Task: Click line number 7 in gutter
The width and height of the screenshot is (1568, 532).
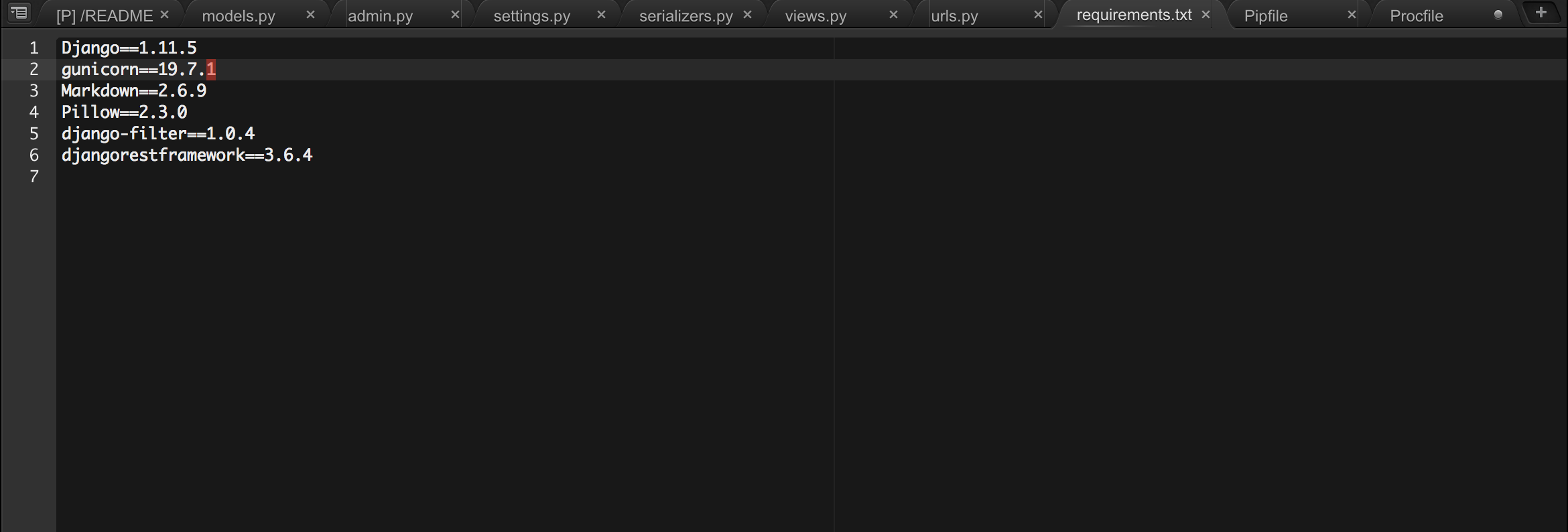Action: (x=34, y=176)
